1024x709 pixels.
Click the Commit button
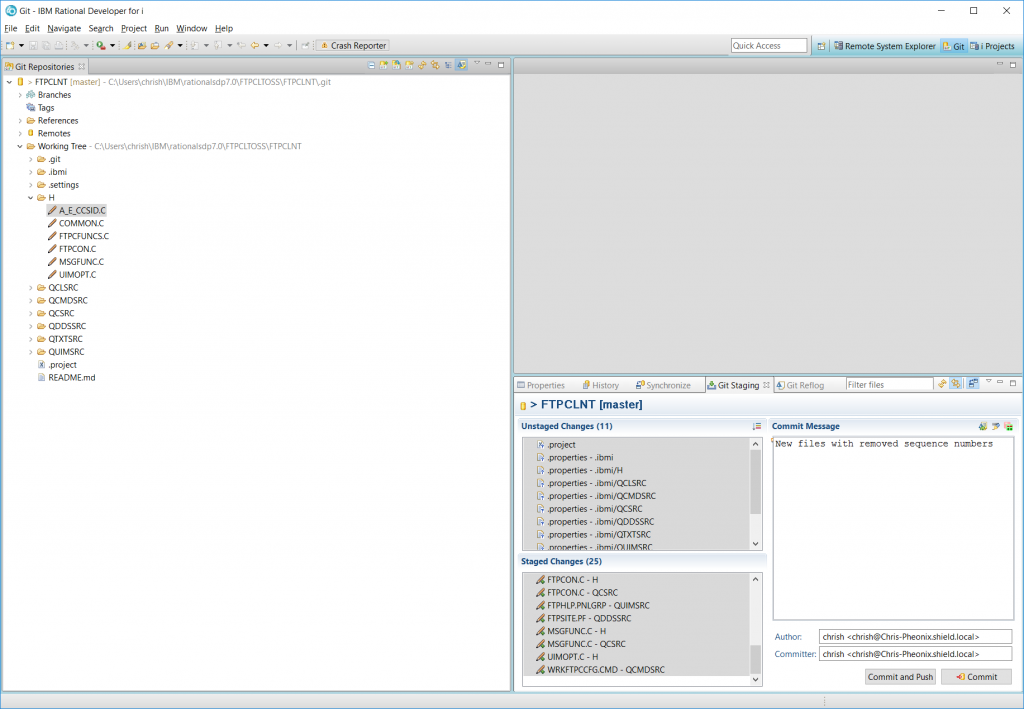point(975,676)
